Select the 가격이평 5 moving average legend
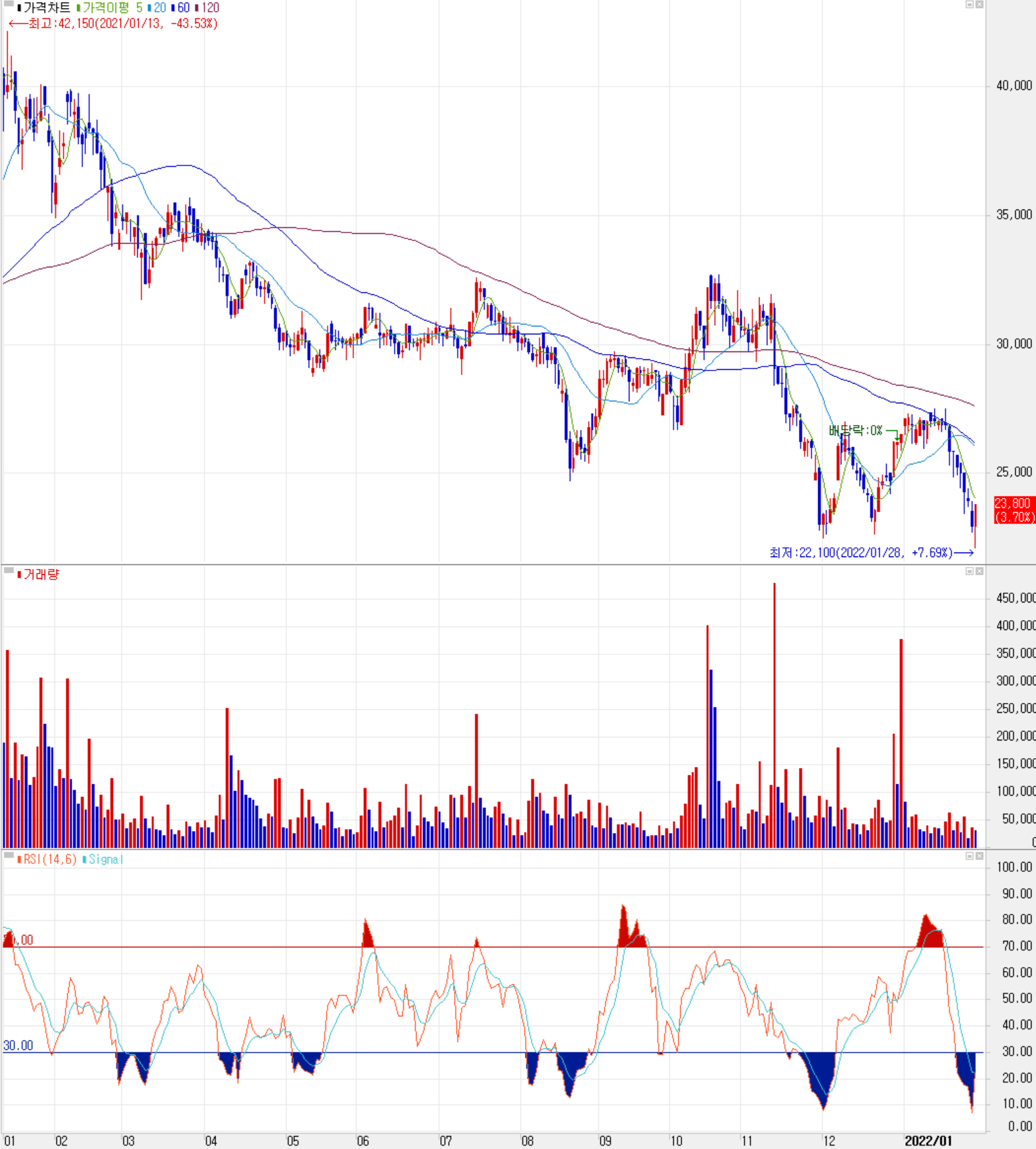Image resolution: width=1036 pixels, height=1149 pixels. (110, 8)
